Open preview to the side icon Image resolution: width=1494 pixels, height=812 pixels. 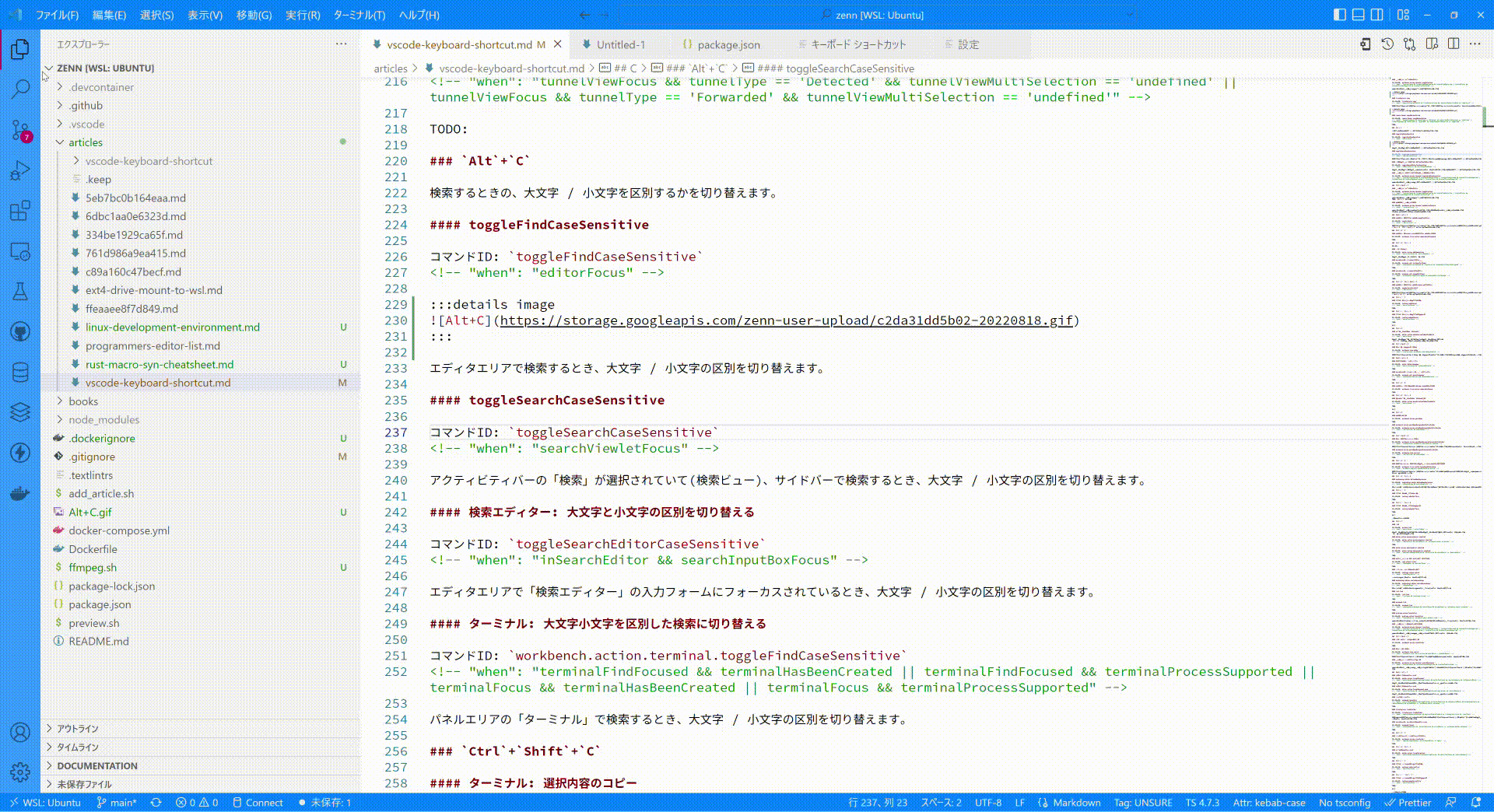click(x=1432, y=44)
